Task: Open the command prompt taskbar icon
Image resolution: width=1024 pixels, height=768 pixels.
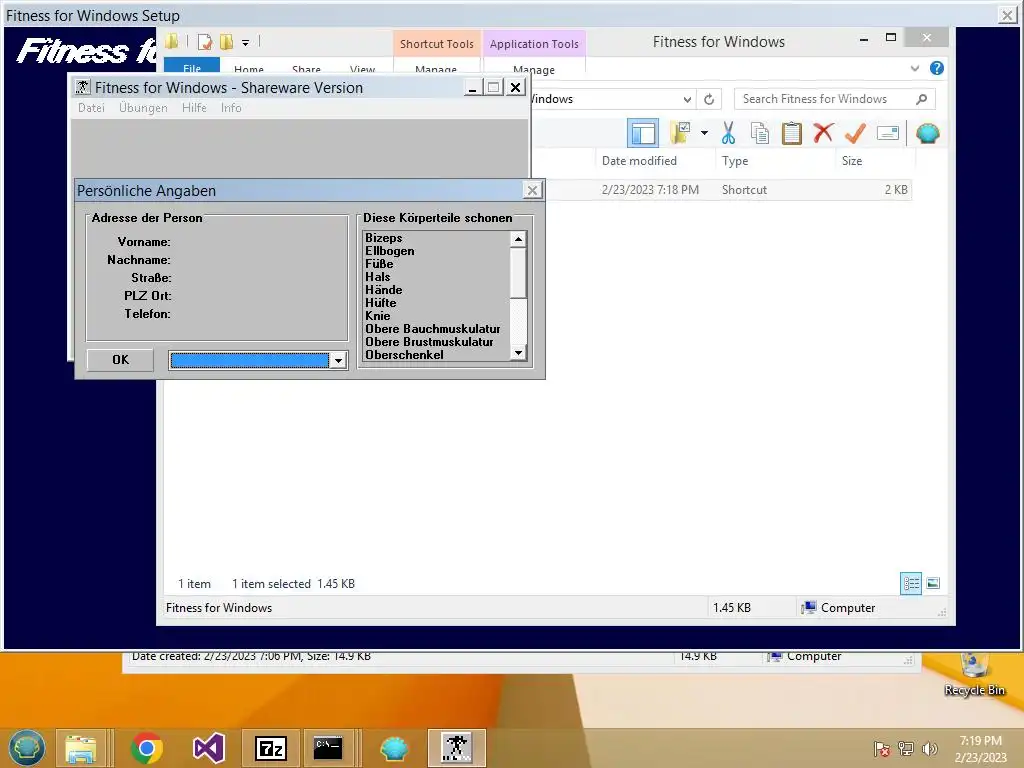Action: tap(328, 748)
